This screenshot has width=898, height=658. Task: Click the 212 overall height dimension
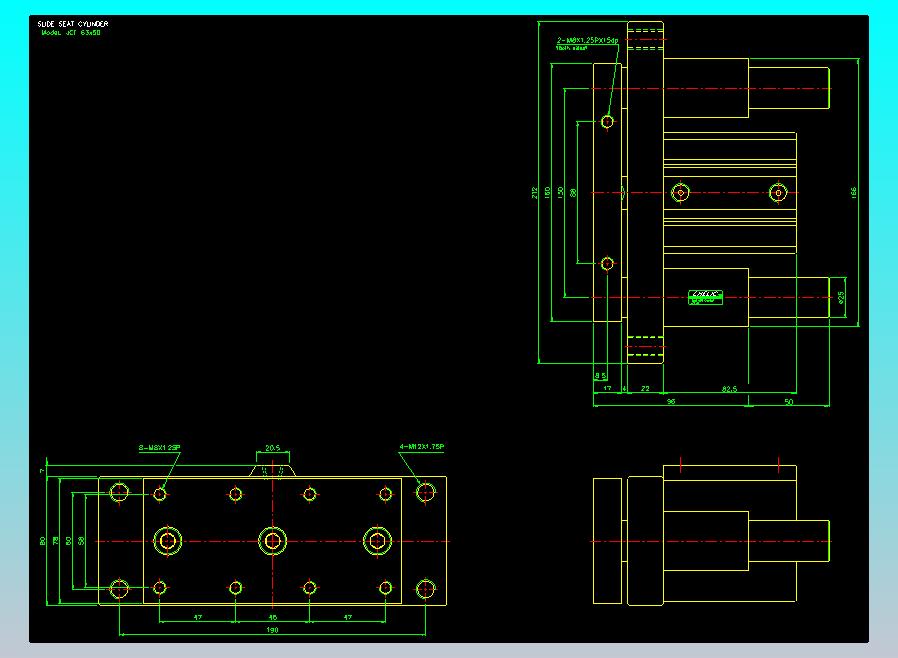[534, 192]
